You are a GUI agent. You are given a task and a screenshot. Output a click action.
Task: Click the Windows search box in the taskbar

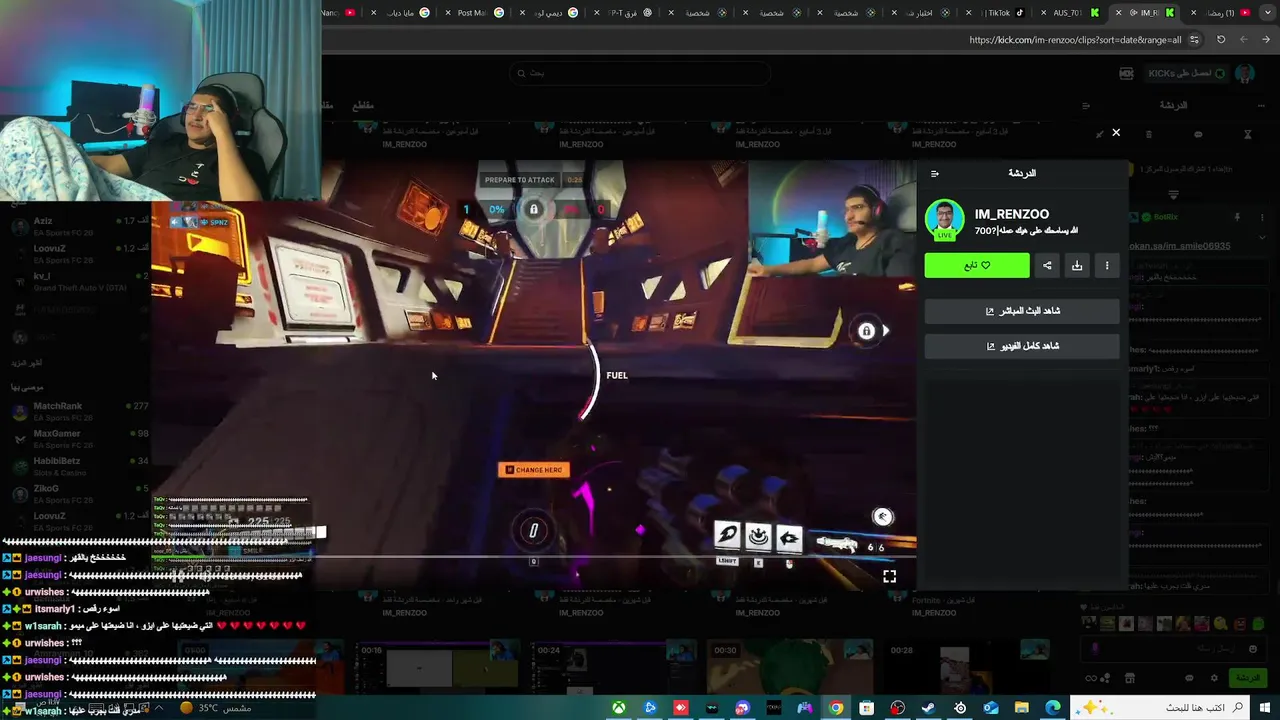click(1160, 708)
